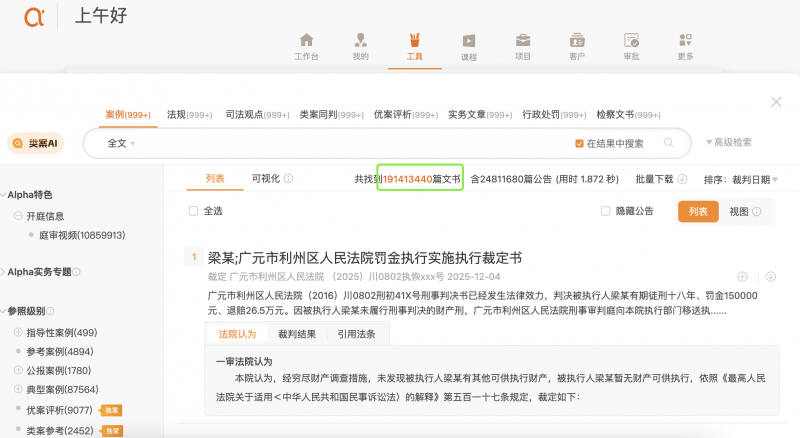Click the 审批 approval icon
Image resolution: width=800 pixels, height=438 pixels.
[631, 40]
